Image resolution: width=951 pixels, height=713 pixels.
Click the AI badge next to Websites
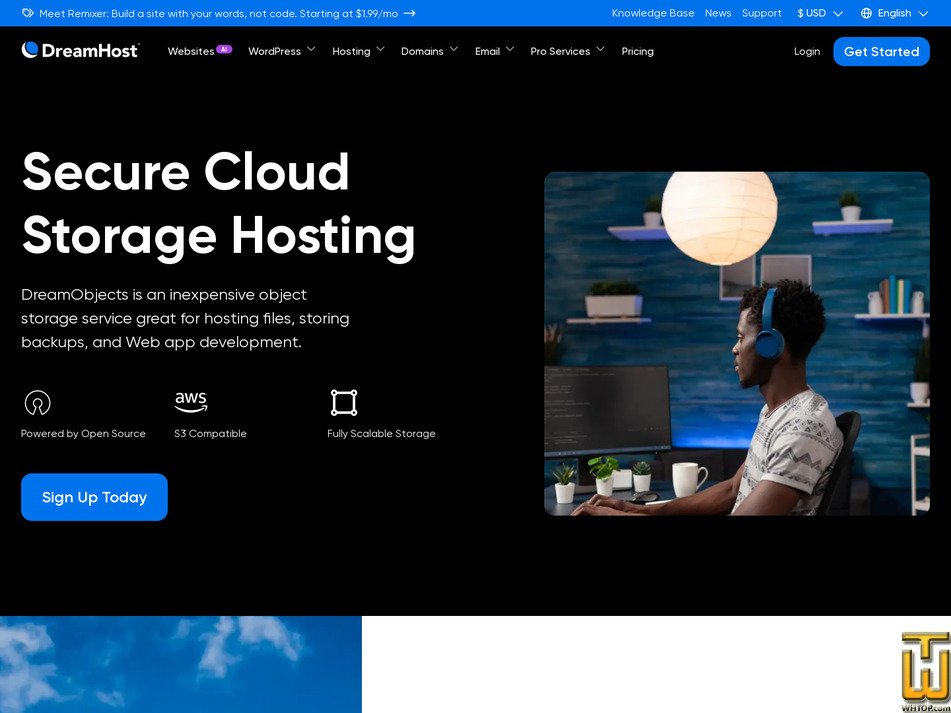point(224,49)
